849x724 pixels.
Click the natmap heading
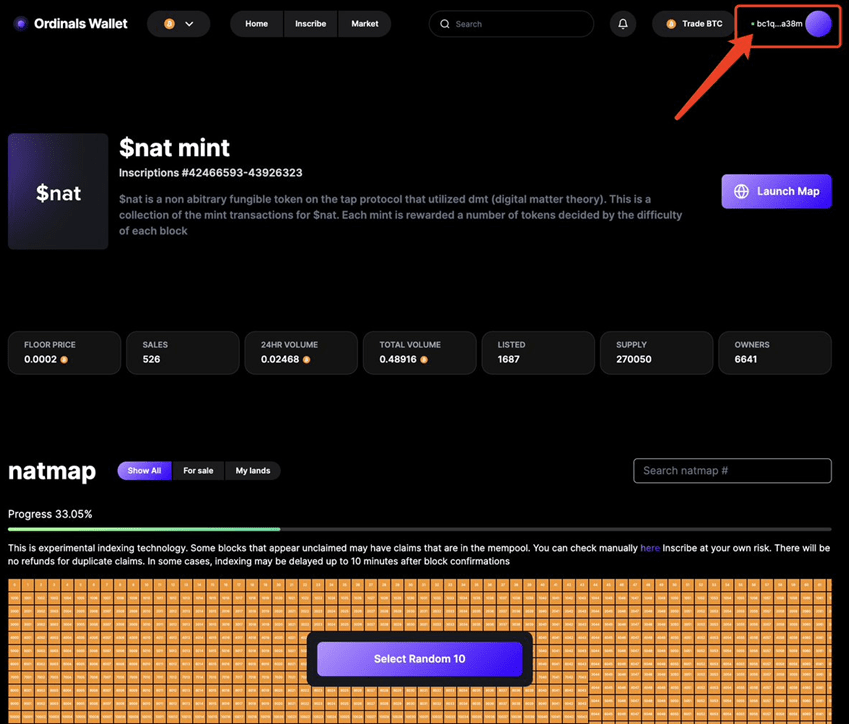(x=52, y=471)
